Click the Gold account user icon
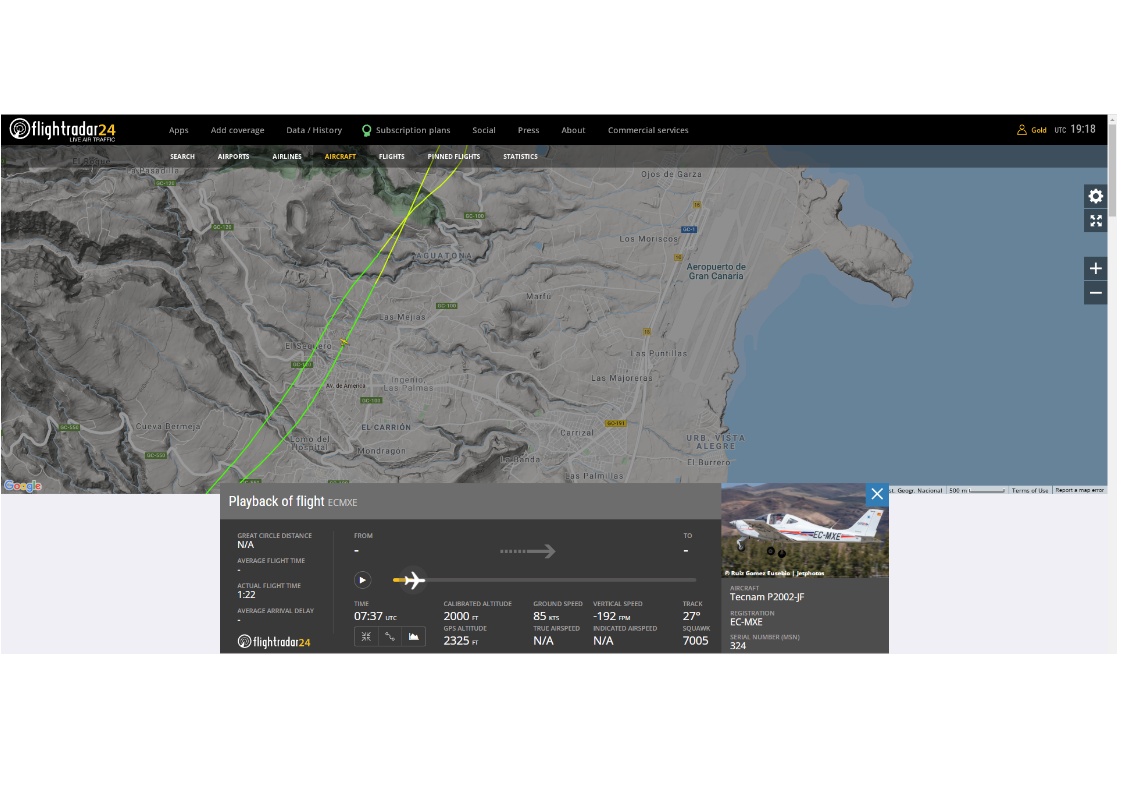This screenshot has height=794, width=1123. pos(1022,130)
